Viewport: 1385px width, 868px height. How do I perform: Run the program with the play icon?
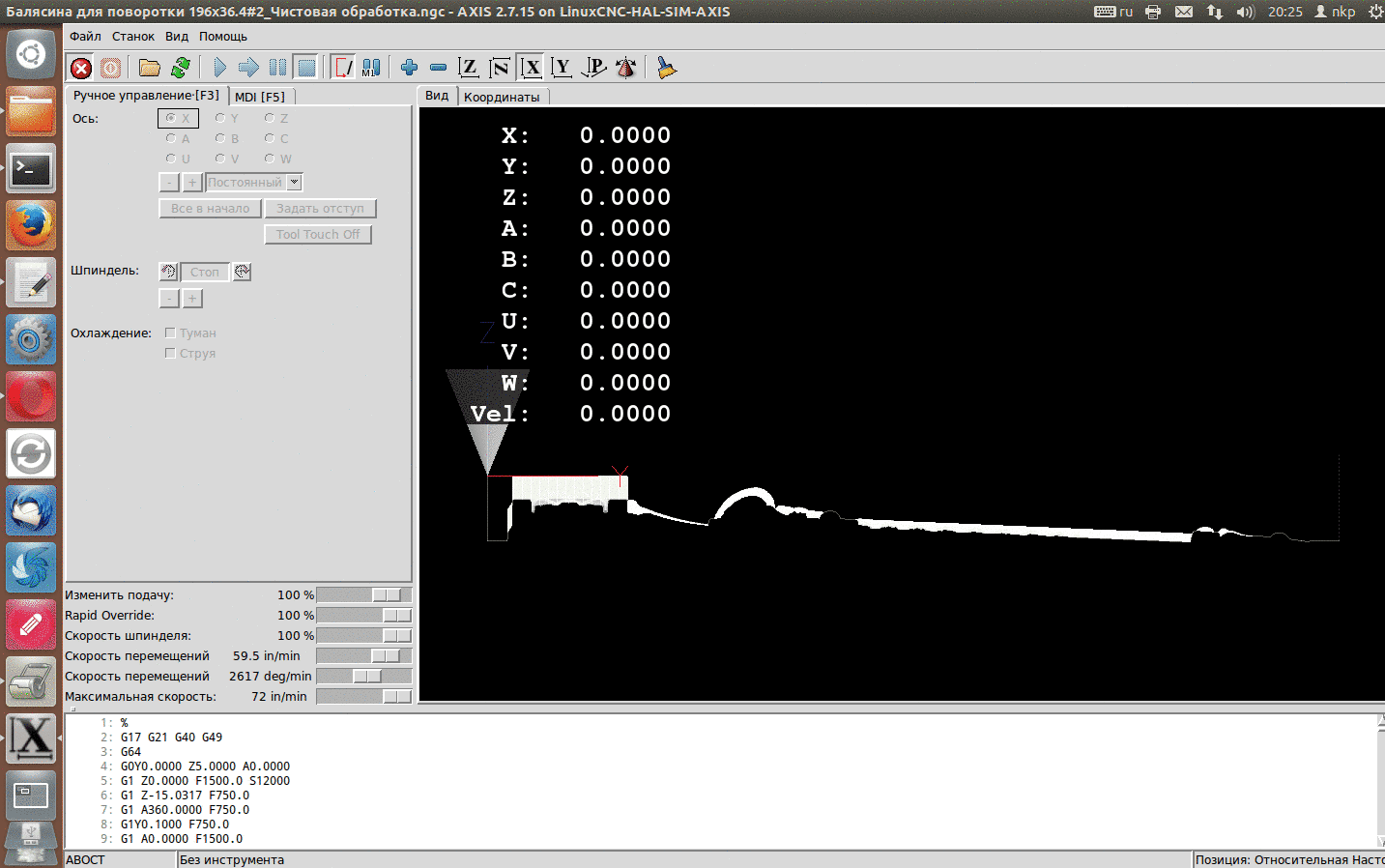pos(219,68)
